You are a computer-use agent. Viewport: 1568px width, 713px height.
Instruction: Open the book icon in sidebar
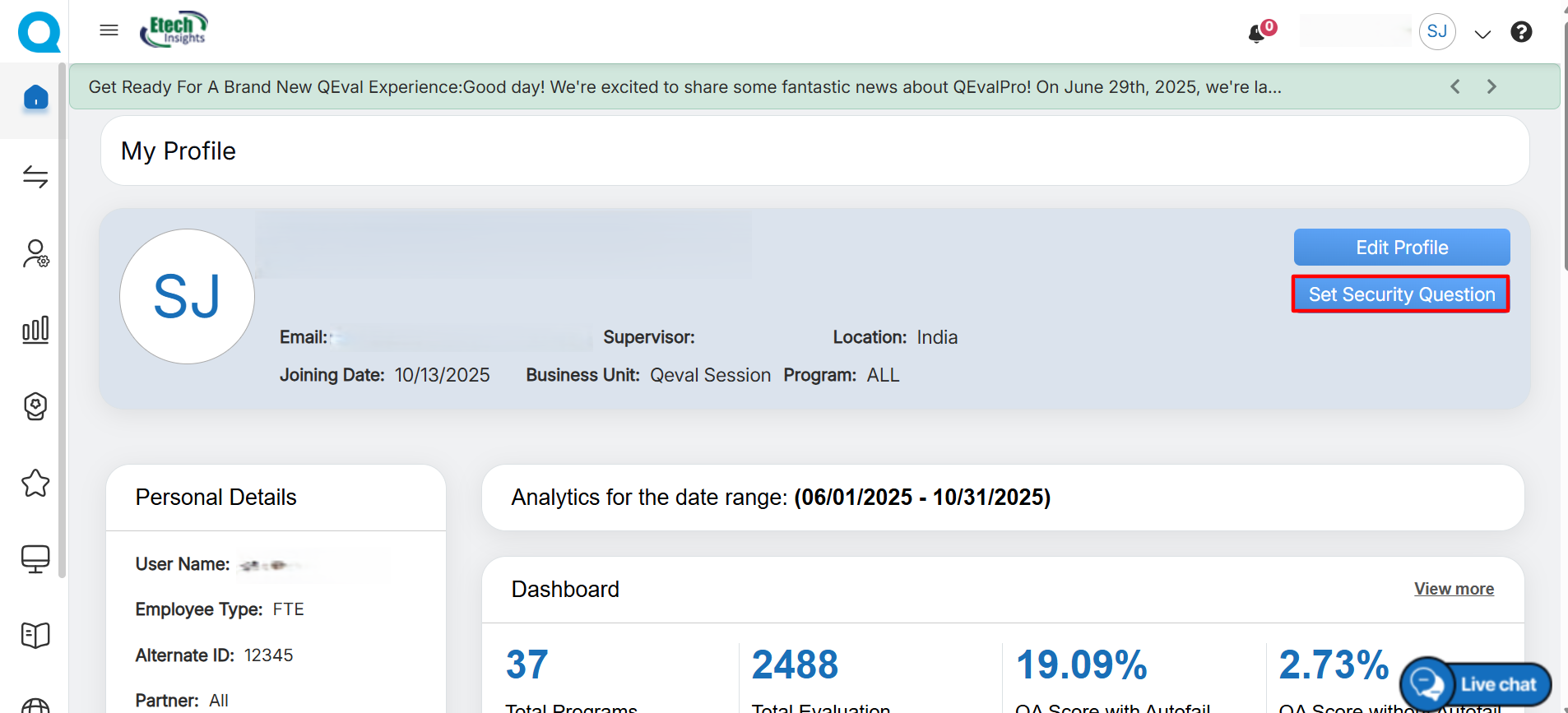(x=35, y=635)
